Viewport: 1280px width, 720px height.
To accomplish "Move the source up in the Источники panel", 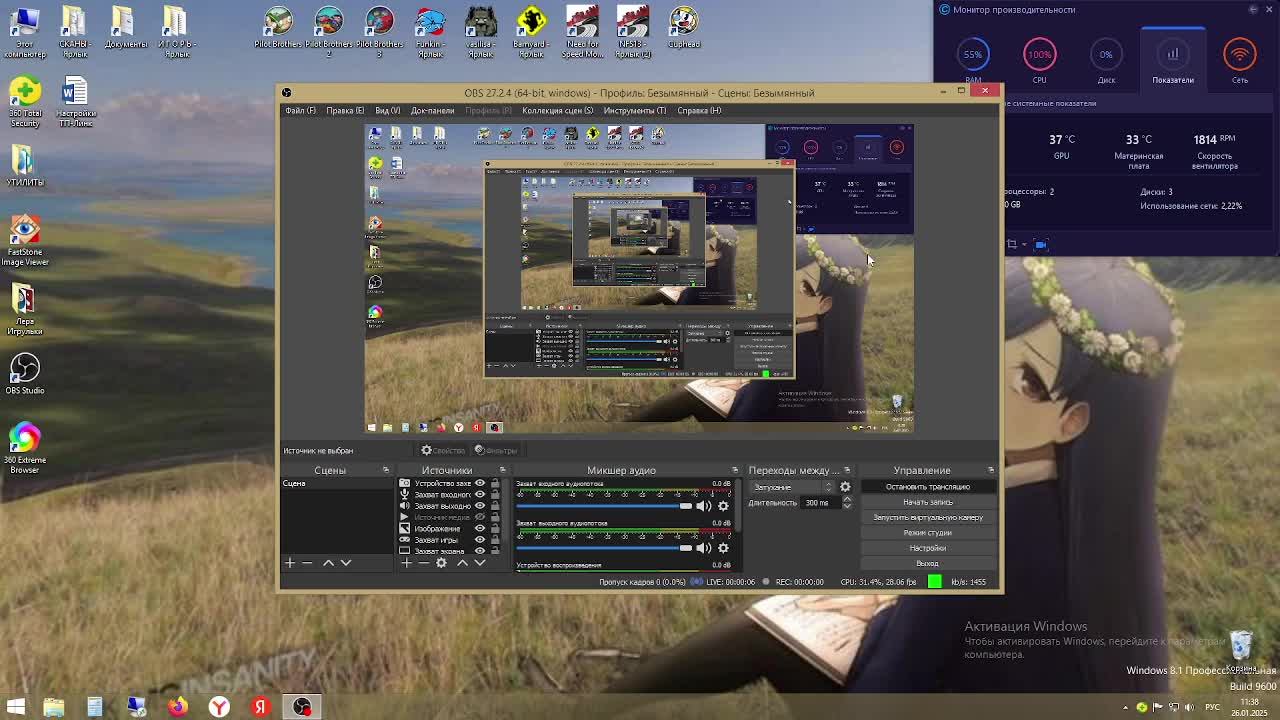I will click(462, 563).
